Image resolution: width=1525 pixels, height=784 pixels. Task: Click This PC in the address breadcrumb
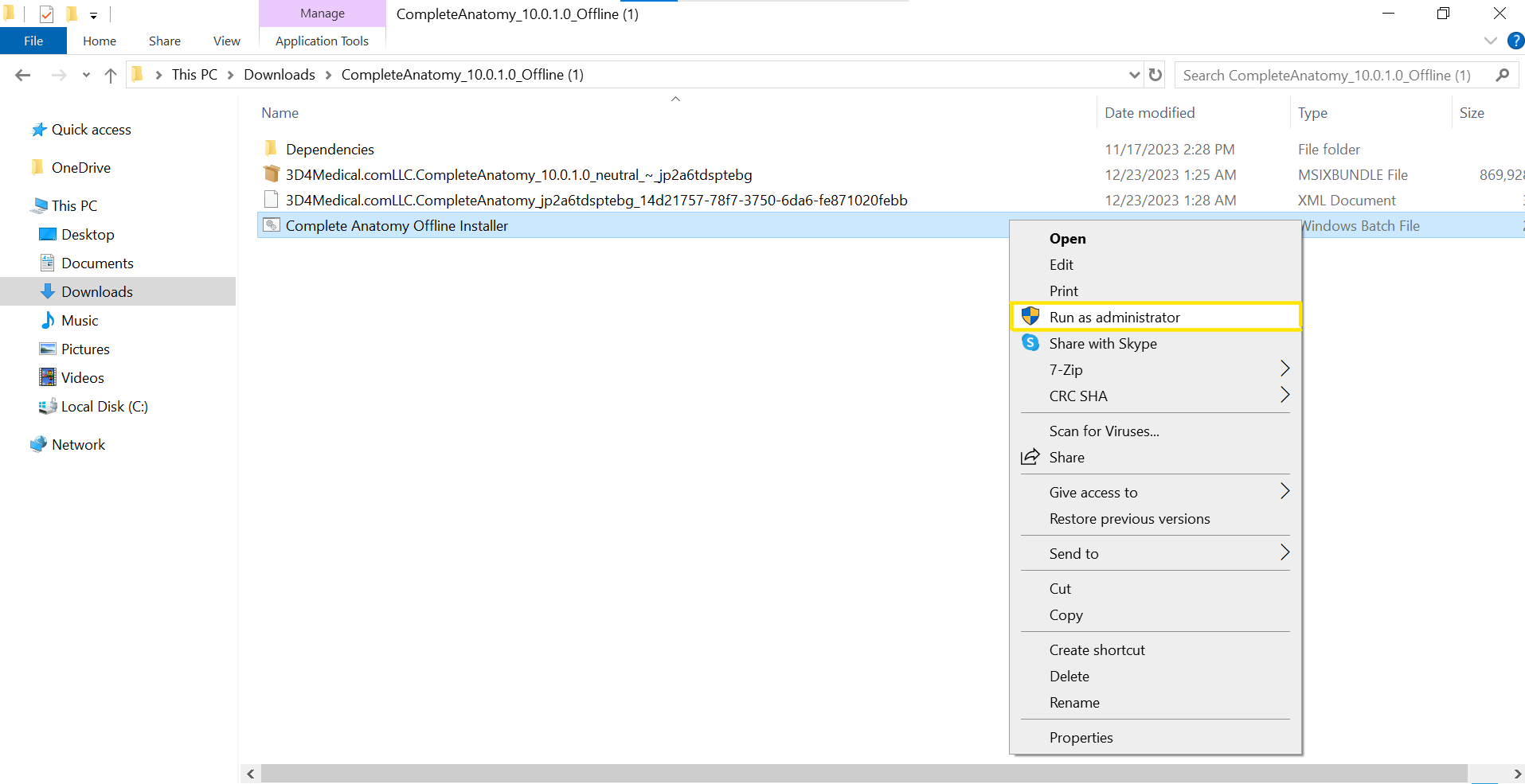coord(194,75)
